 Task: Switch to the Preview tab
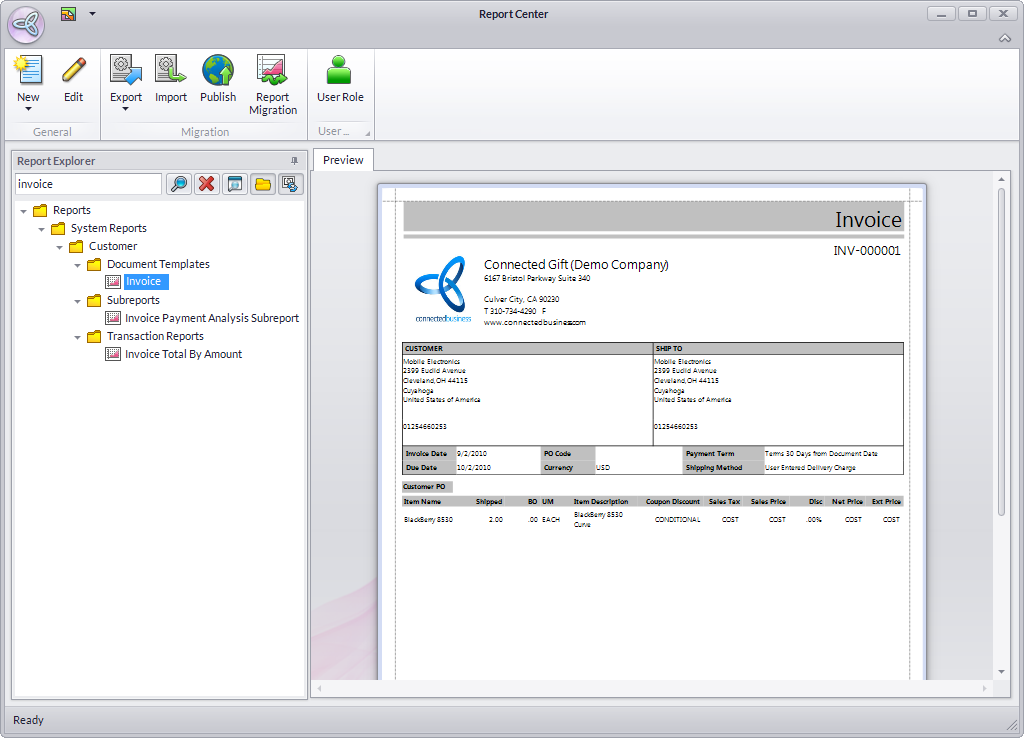(x=343, y=160)
